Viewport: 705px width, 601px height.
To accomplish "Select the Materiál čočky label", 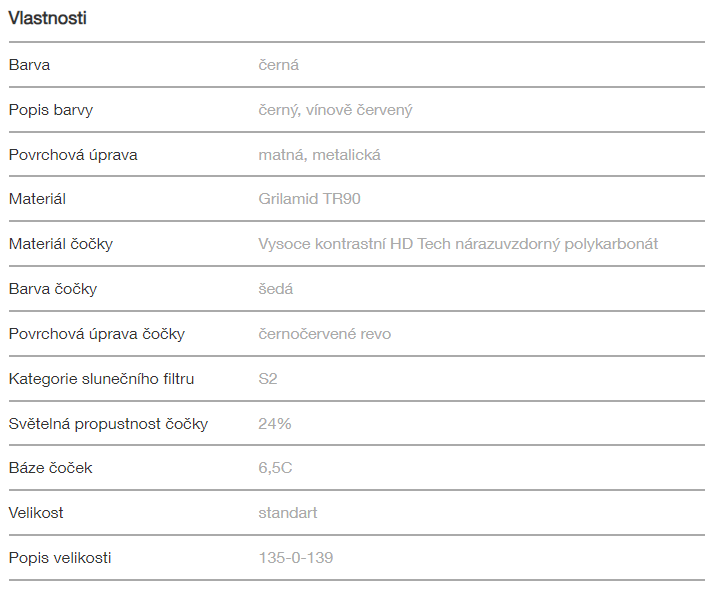I will [60, 244].
